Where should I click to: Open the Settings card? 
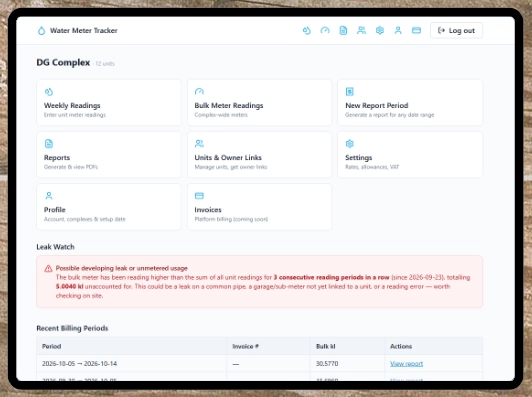[x=410, y=155]
